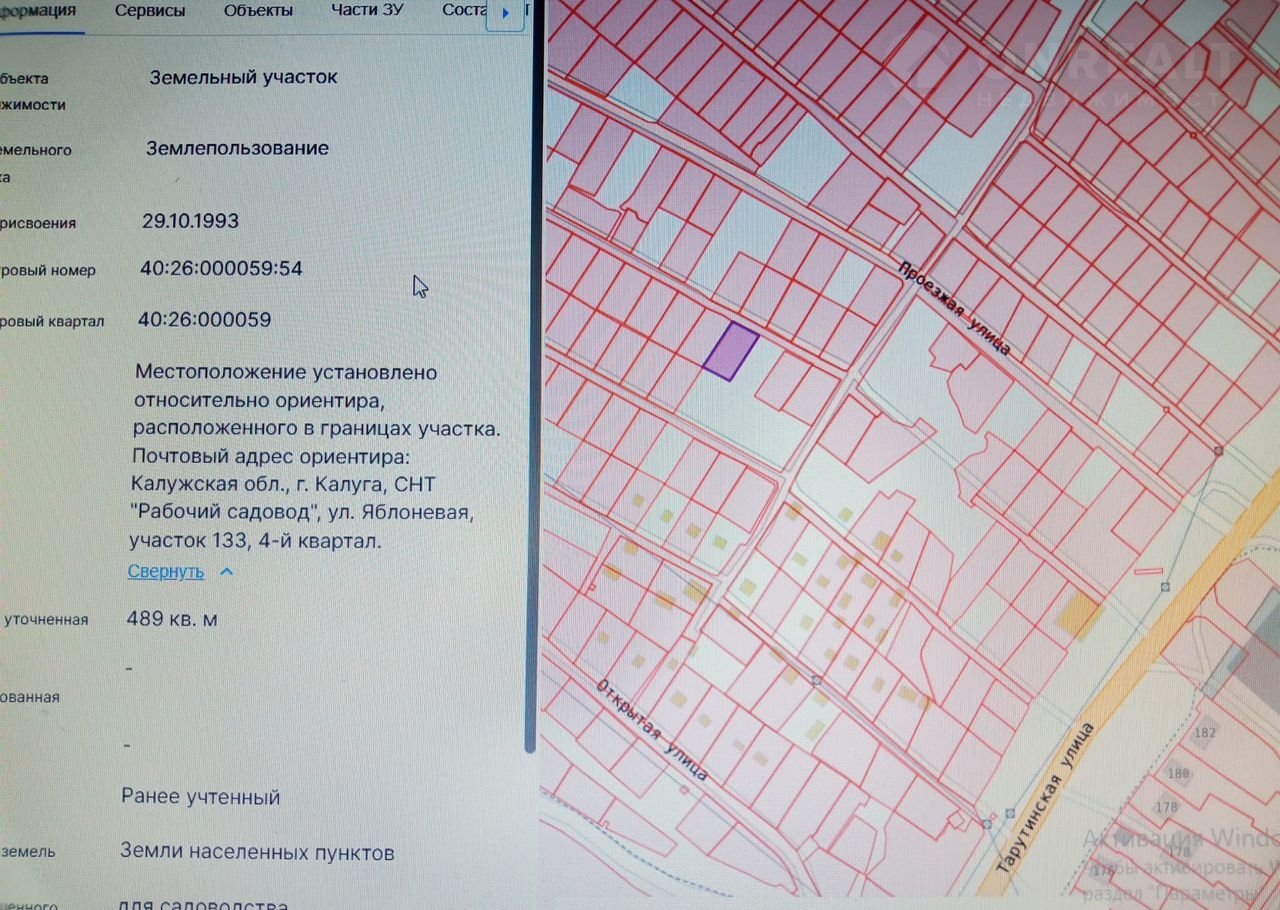Viewport: 1280px width, 910px height.
Task: Open the partially visible Состав tab
Action: pos(465,11)
